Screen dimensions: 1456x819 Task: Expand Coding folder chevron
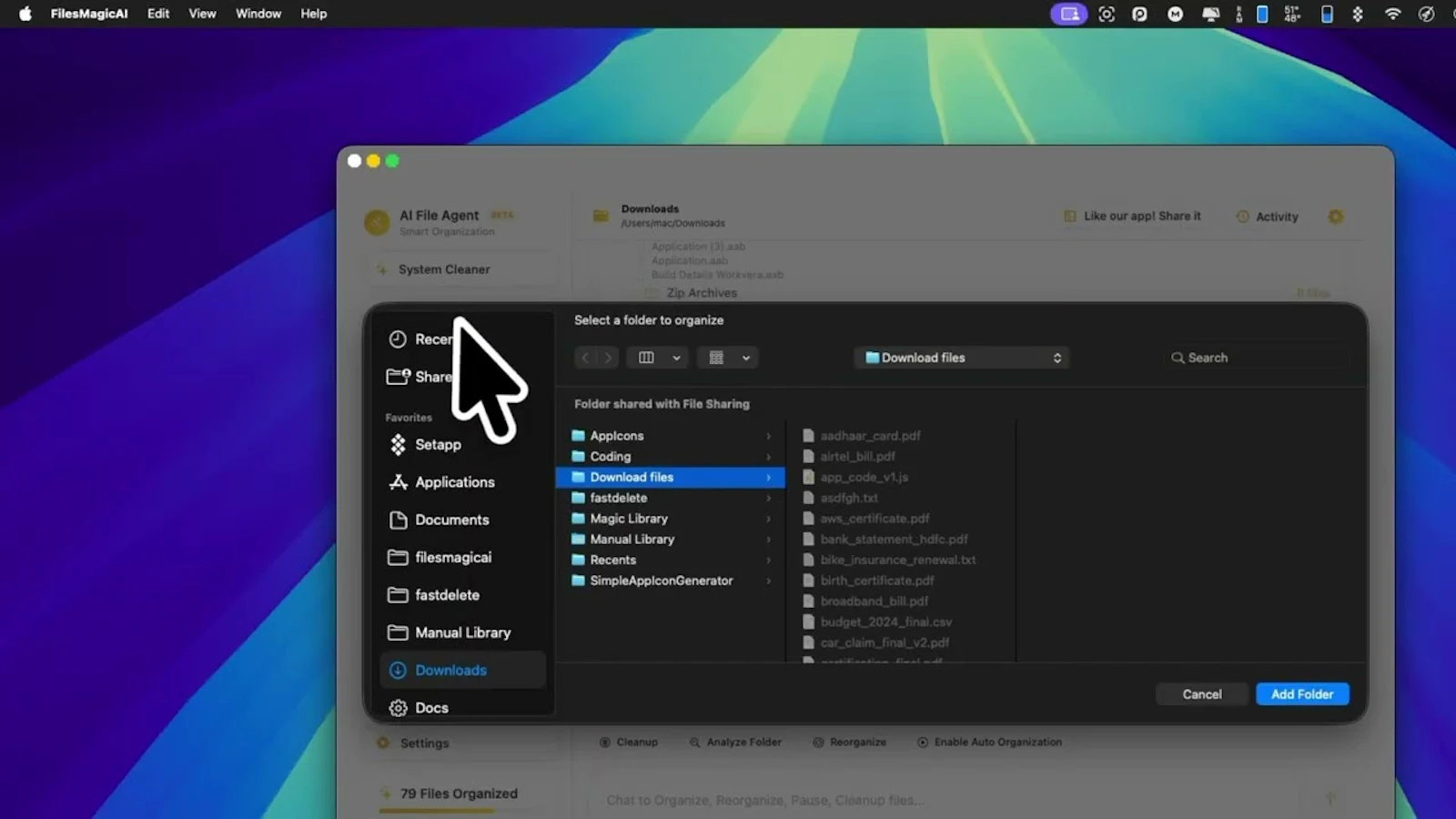point(769,456)
